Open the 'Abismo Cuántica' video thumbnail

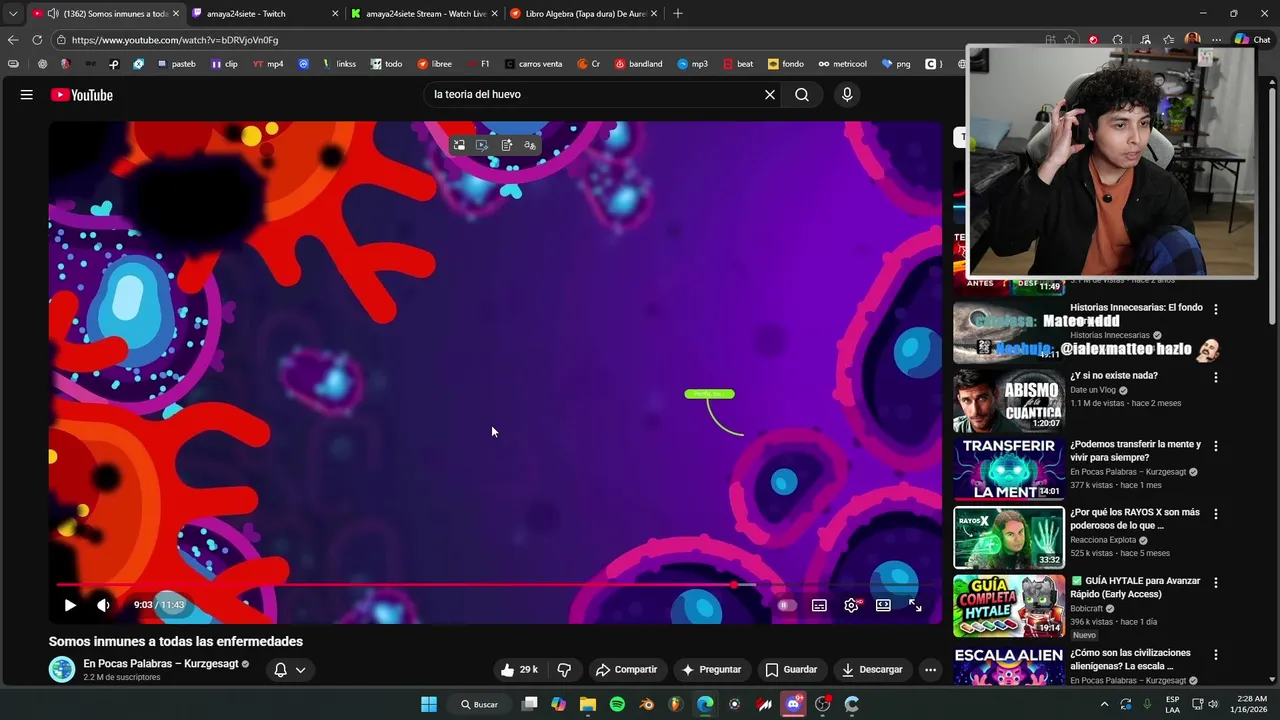coord(1008,401)
